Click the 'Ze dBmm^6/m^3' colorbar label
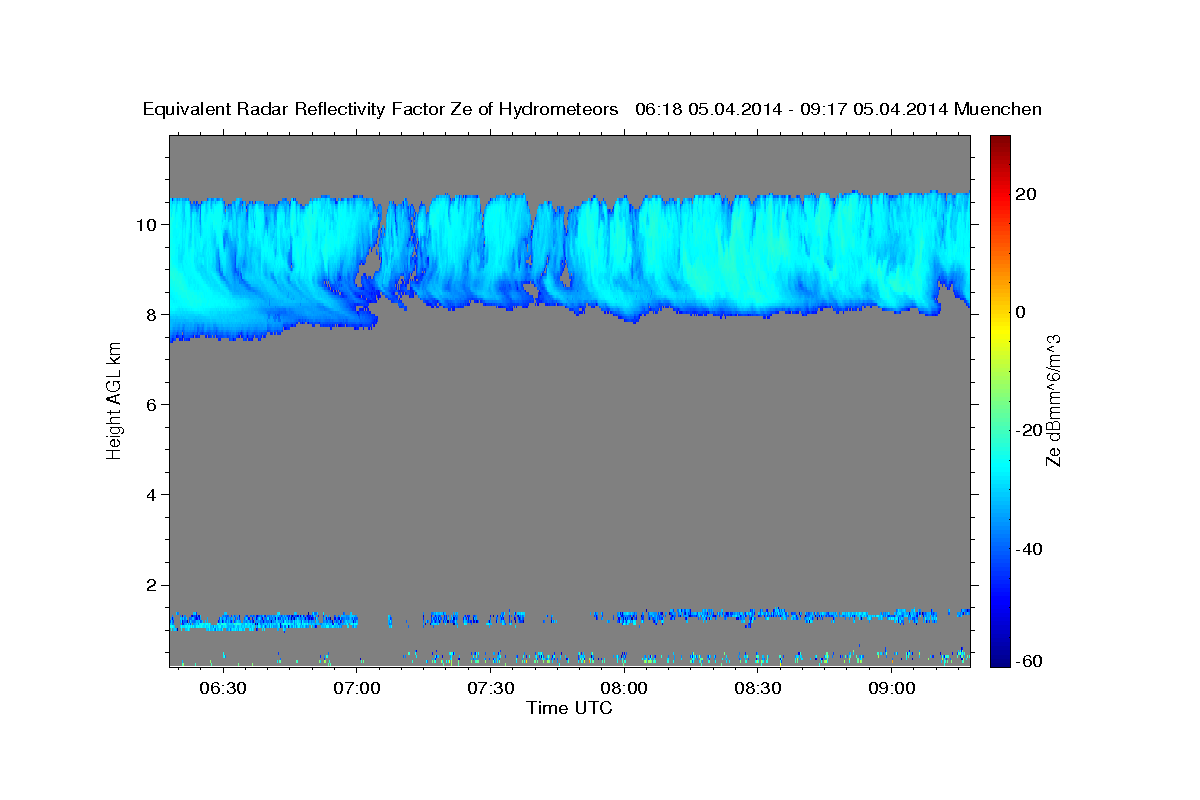This screenshot has height=800, width=1200. [1054, 399]
